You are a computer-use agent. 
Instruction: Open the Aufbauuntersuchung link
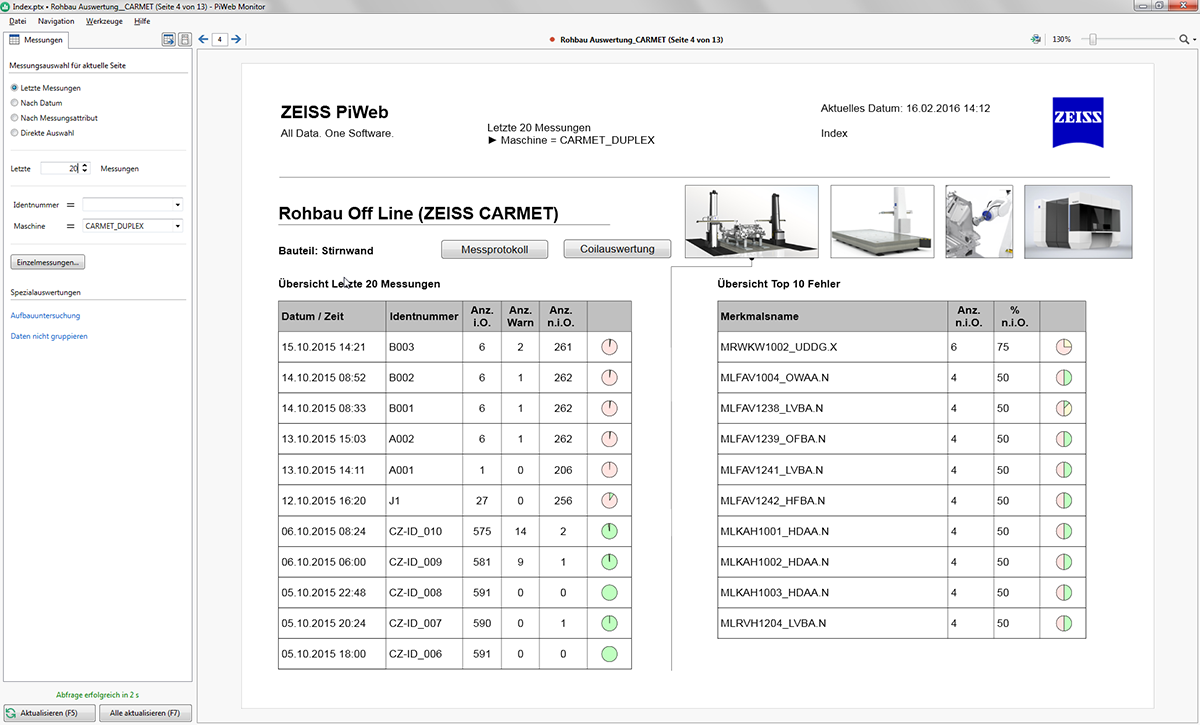(x=45, y=316)
